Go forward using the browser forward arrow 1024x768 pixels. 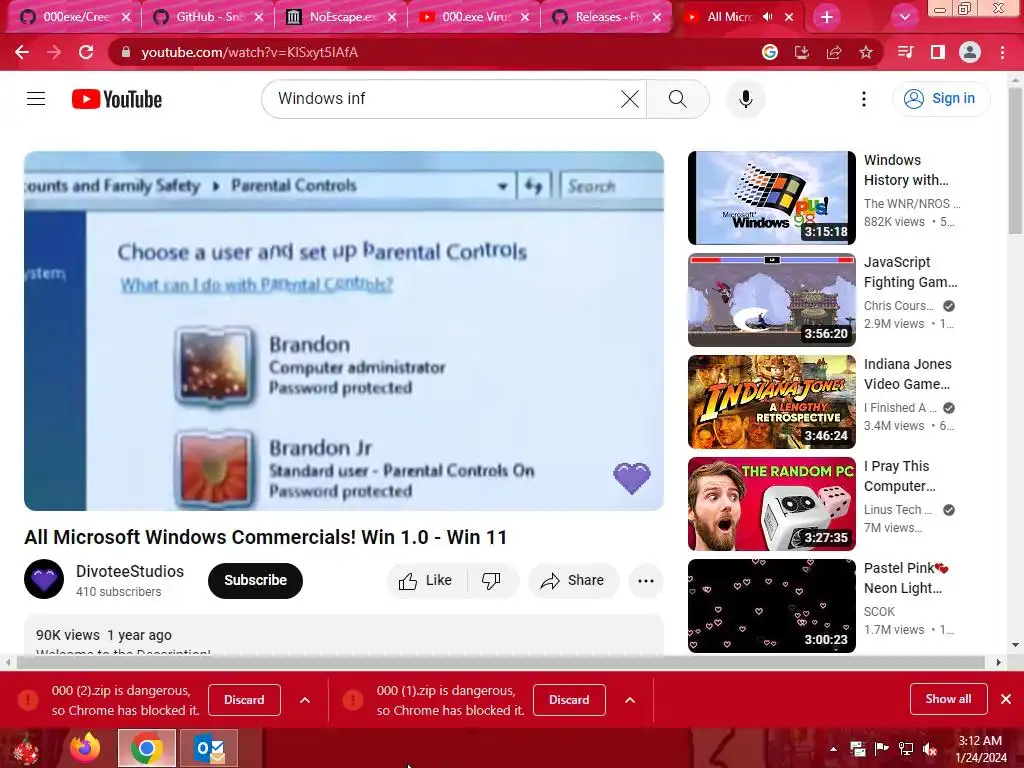point(54,52)
